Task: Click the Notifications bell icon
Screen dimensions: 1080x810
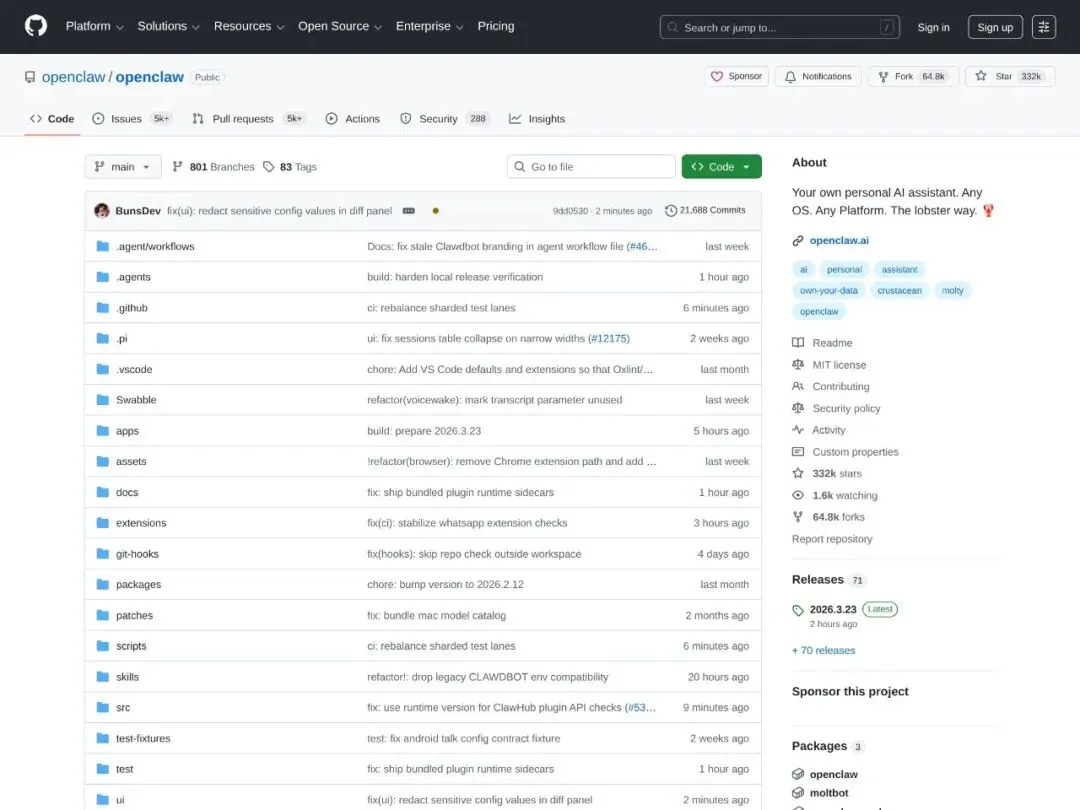Action: [790, 76]
